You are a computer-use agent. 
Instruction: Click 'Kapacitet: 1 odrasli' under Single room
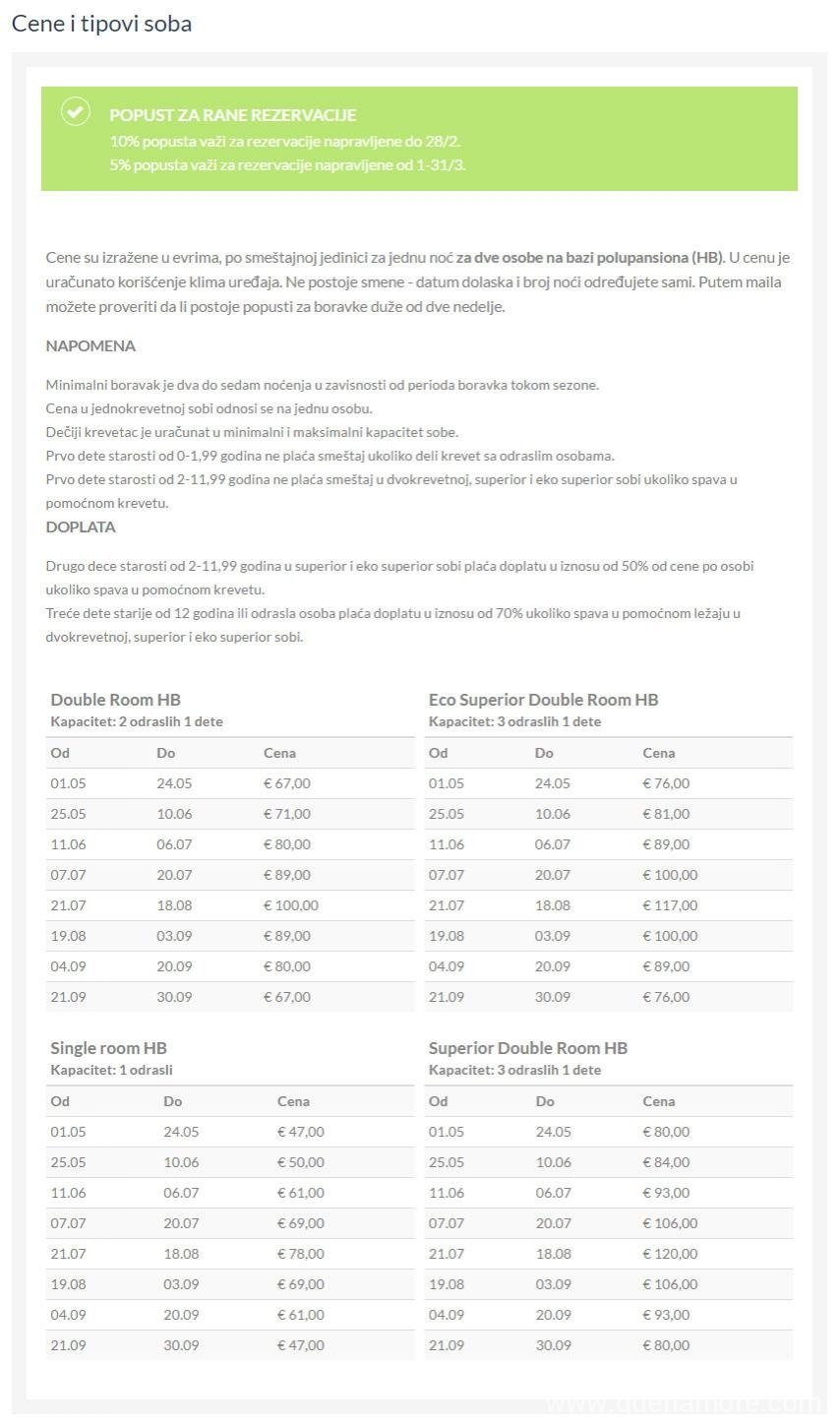pos(111,1070)
